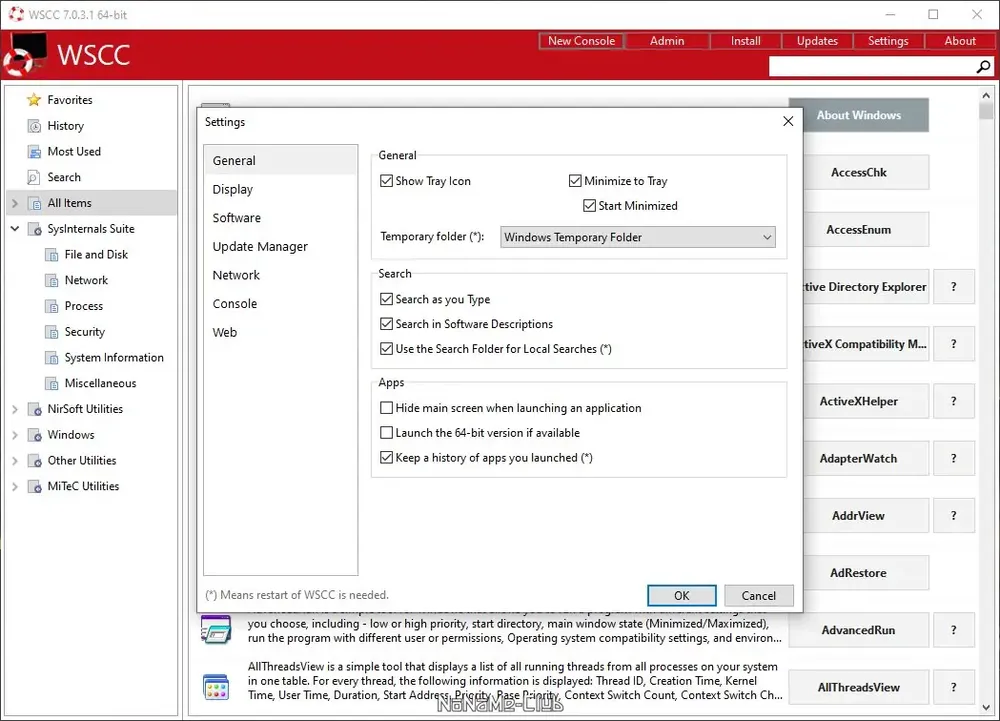Switch to the Update Manager settings page
The height and width of the screenshot is (721, 1000).
[x=260, y=247]
